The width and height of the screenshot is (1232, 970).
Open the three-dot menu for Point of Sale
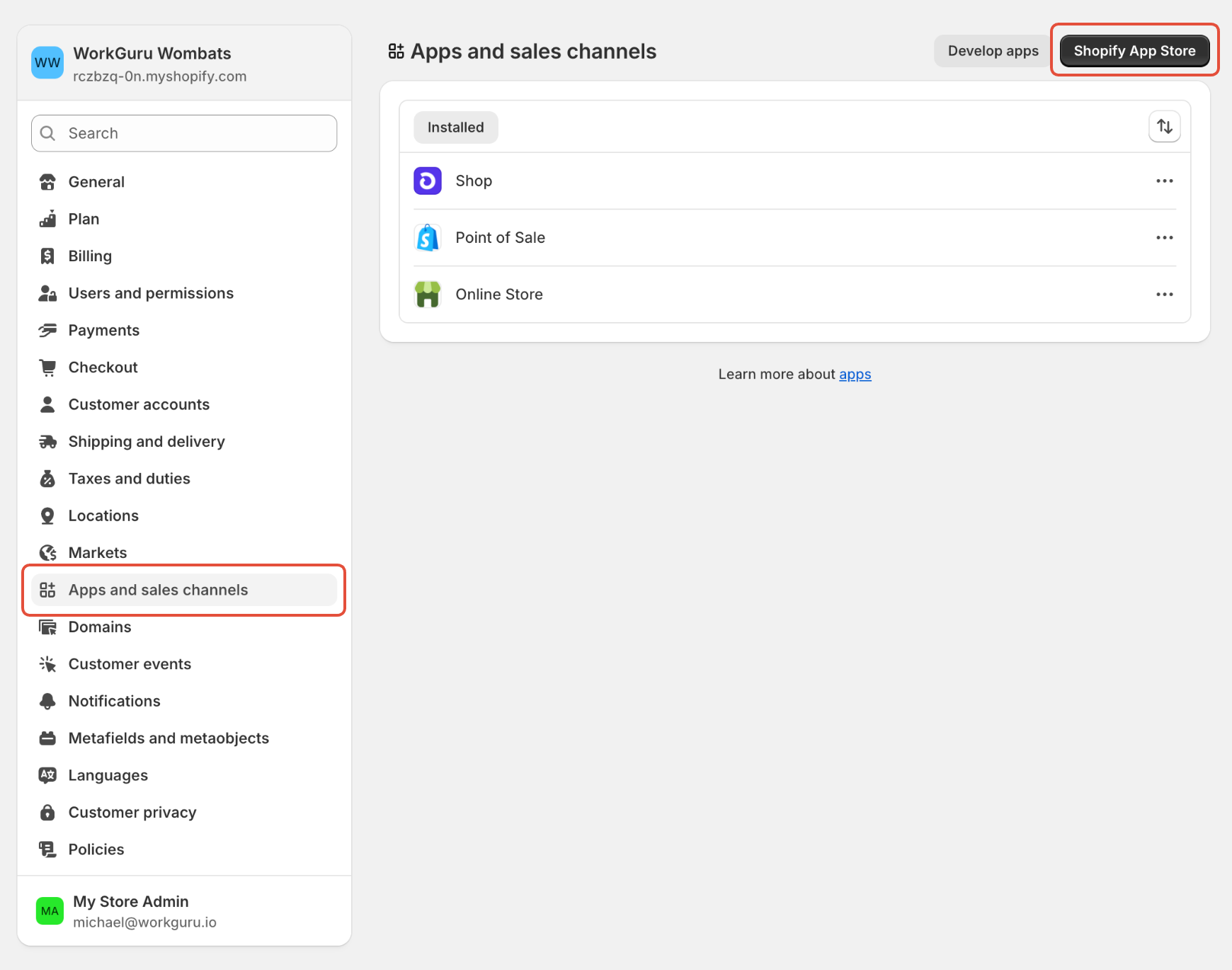point(1165,238)
